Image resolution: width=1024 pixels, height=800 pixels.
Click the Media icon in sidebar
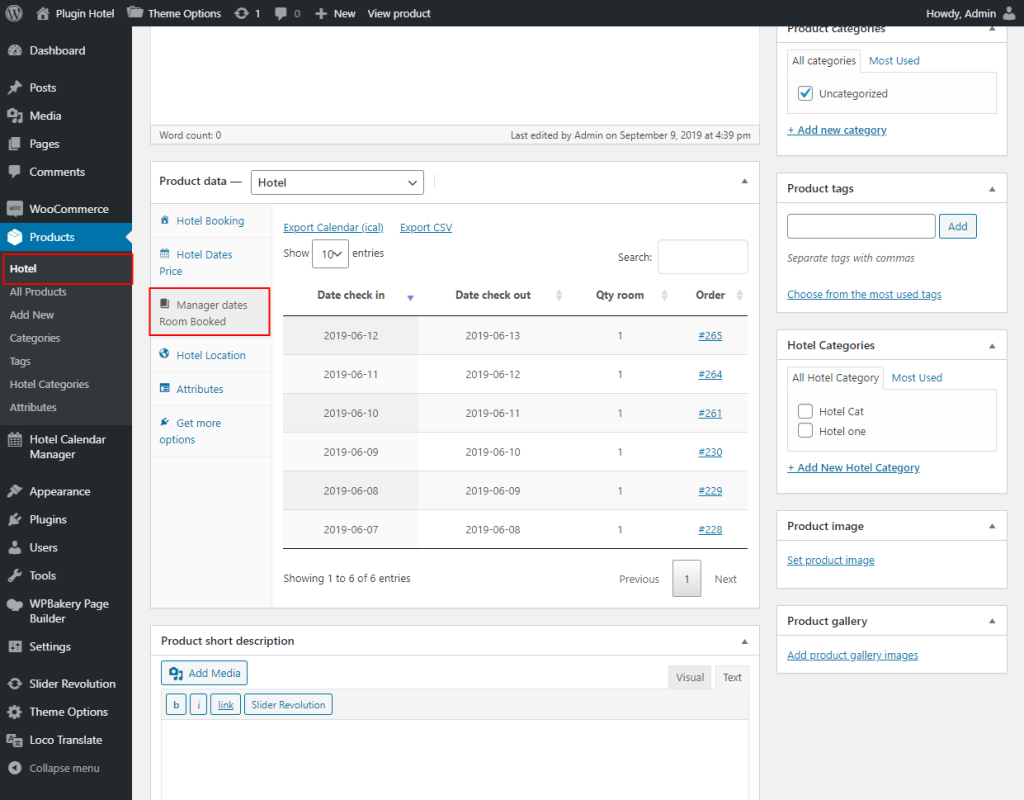tap(14, 116)
